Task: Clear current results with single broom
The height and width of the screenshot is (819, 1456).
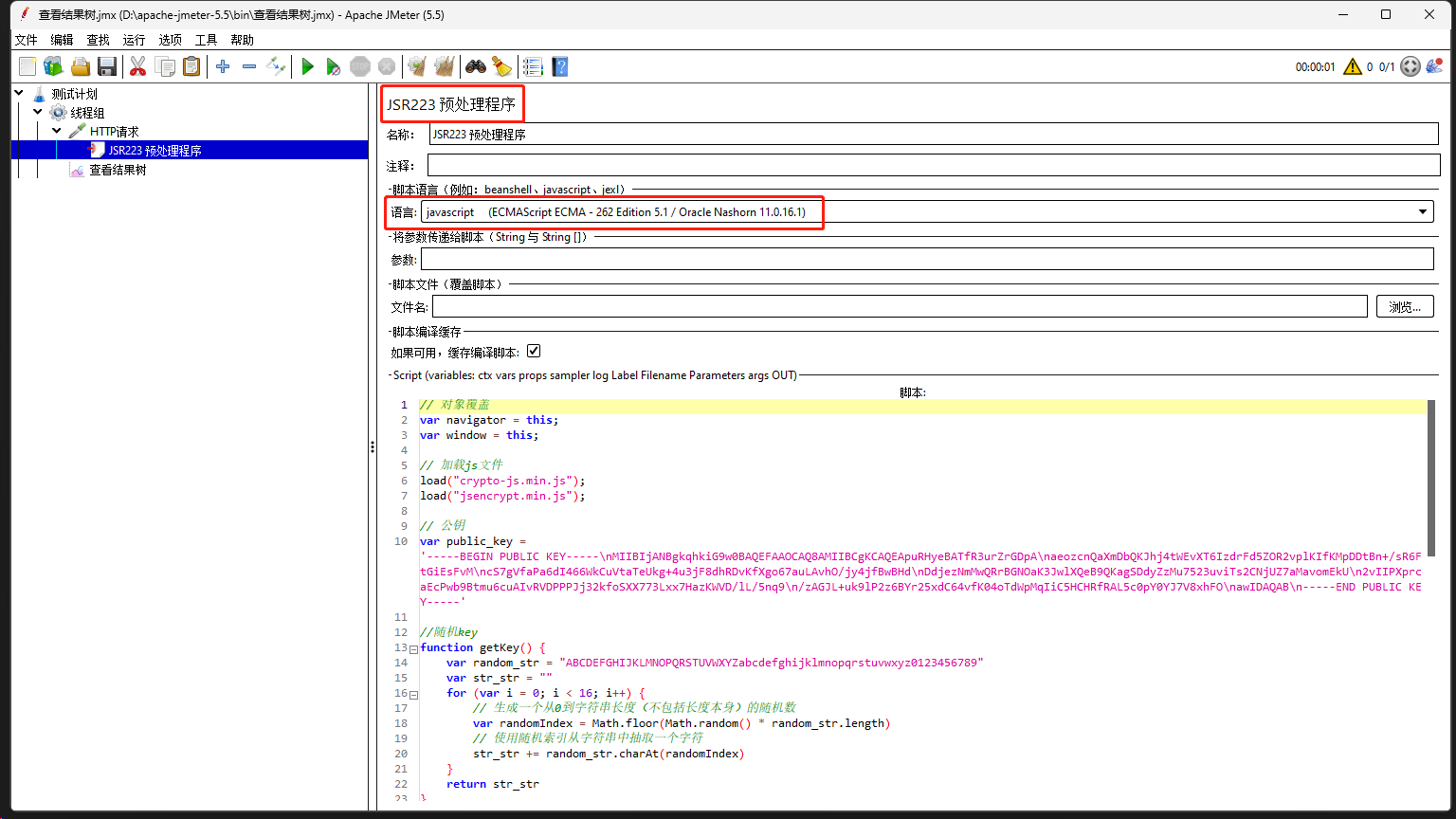Action: (x=416, y=66)
